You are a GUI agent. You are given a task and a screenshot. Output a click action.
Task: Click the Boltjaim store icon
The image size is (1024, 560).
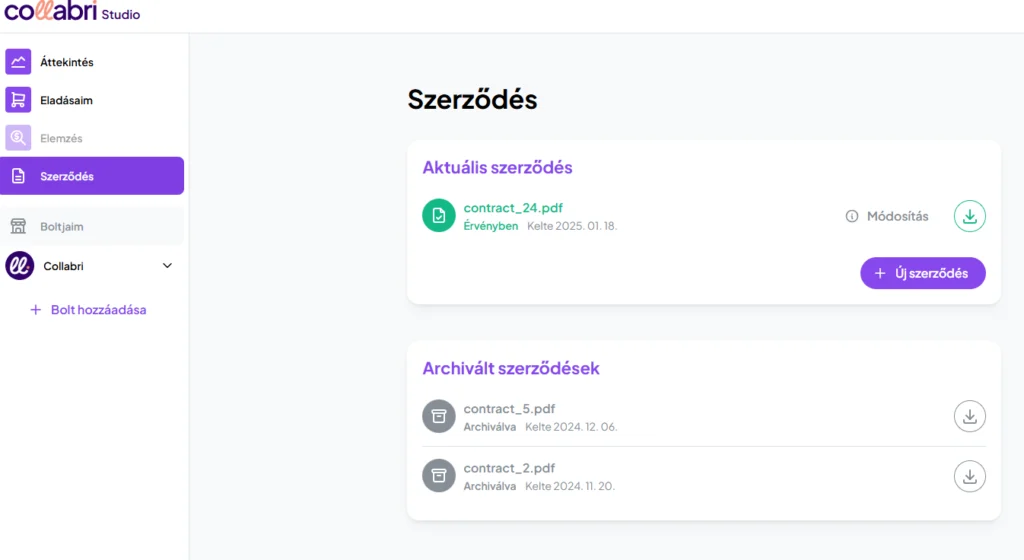click(x=18, y=227)
